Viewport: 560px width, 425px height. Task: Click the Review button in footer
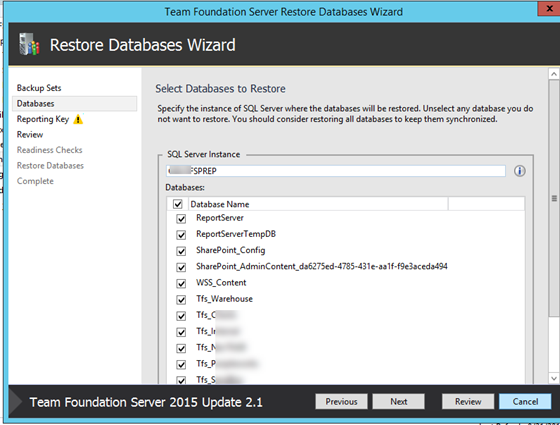point(468,402)
